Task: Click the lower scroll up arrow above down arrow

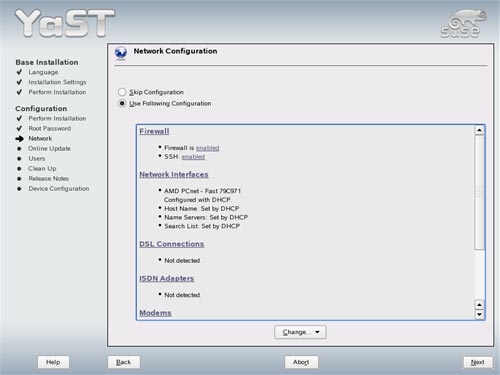Action: (x=479, y=305)
